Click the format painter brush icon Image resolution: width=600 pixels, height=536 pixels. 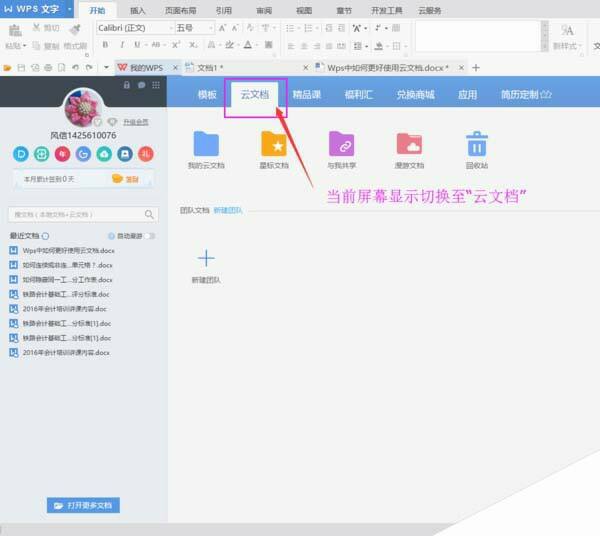pos(75,29)
